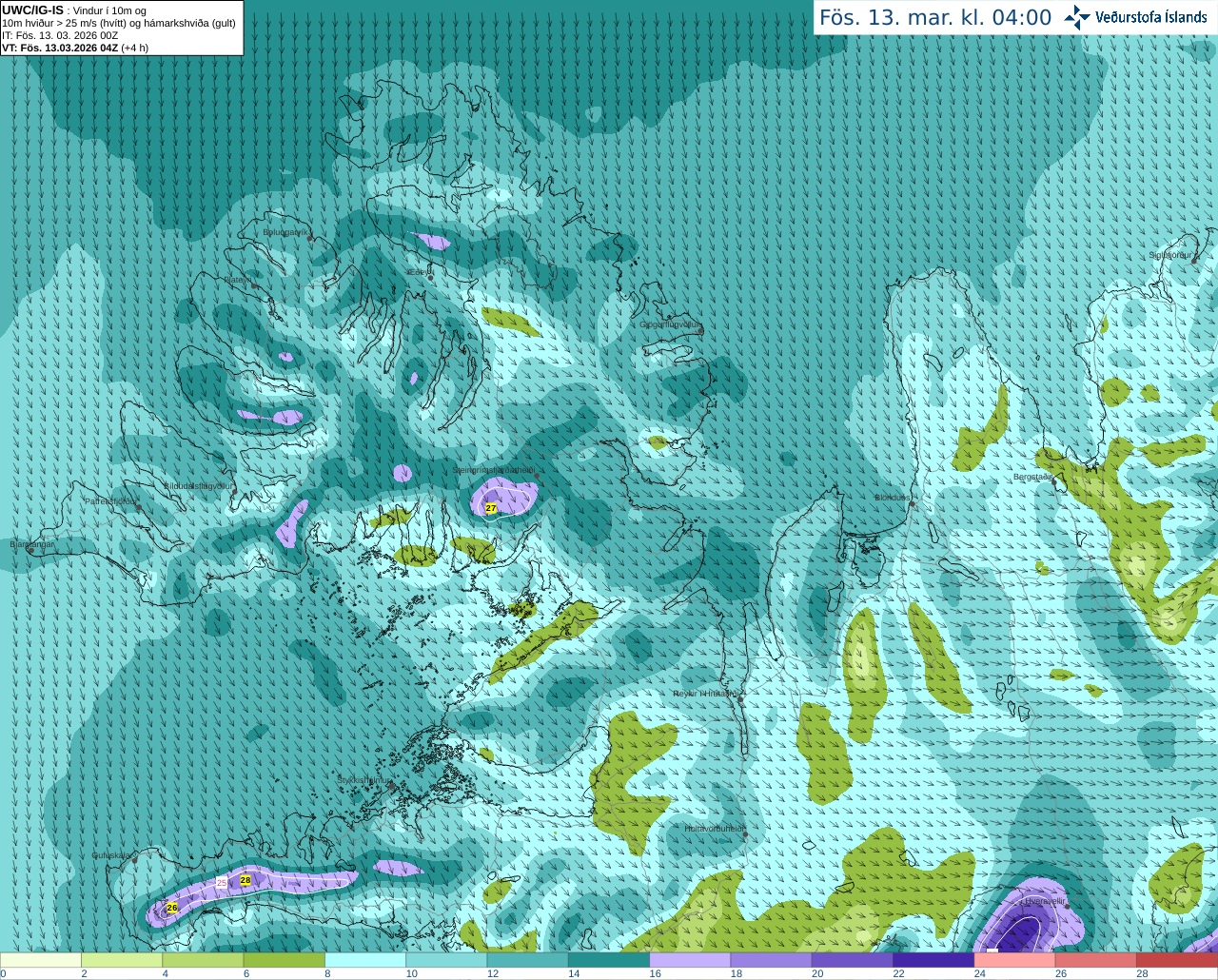Click the 10m hviður > 25 m/s description line
1218x980 pixels.
119,23
